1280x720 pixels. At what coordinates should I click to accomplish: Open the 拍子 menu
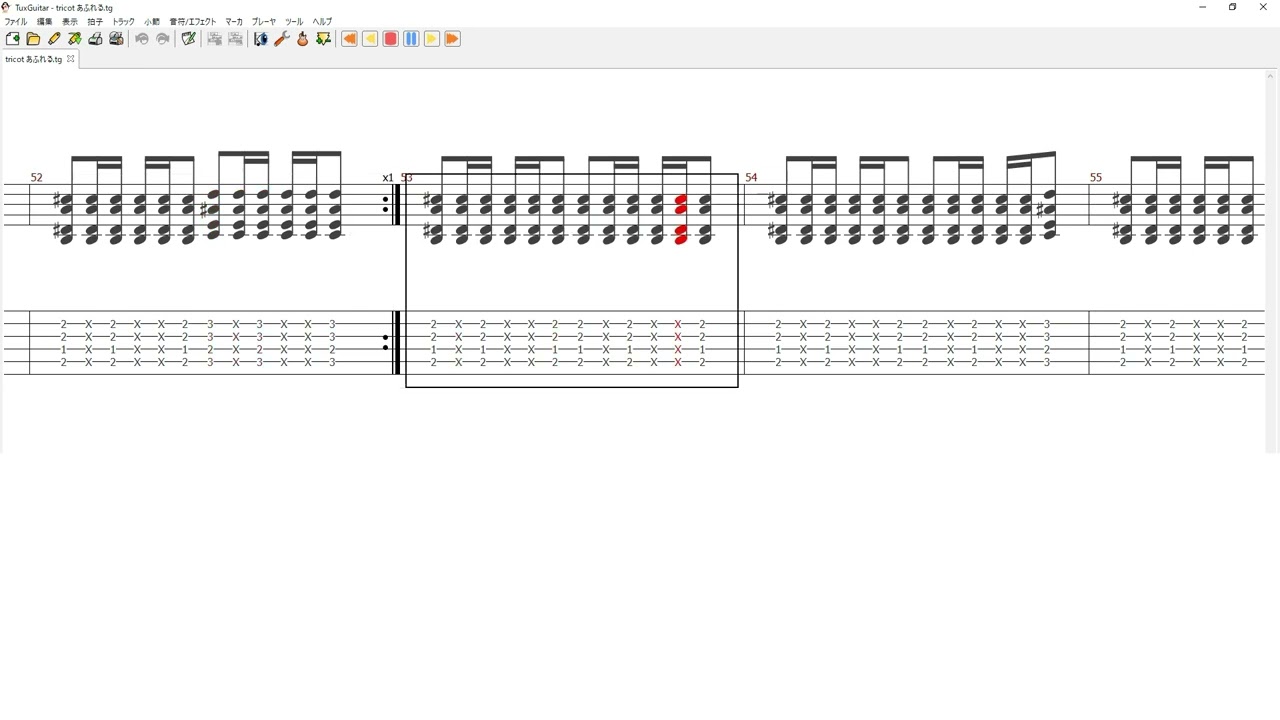click(x=95, y=21)
